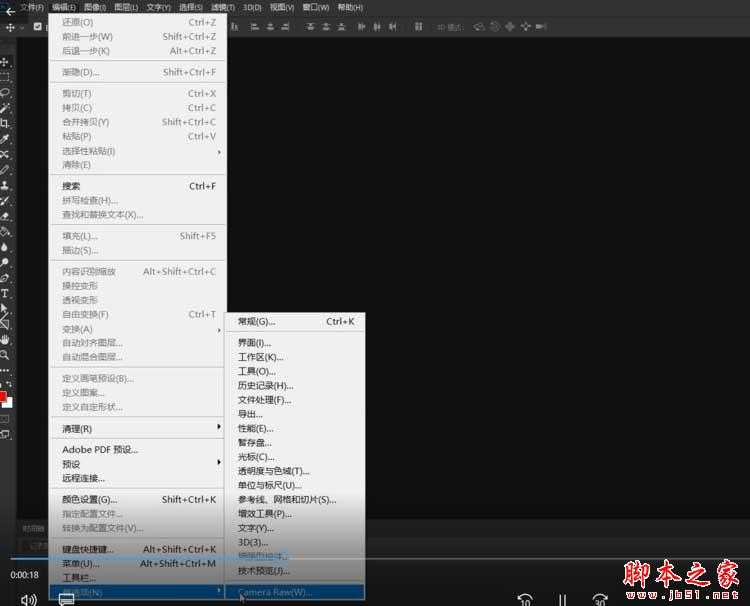
Task: Click the red foreground color swatch
Action: [x=3, y=397]
